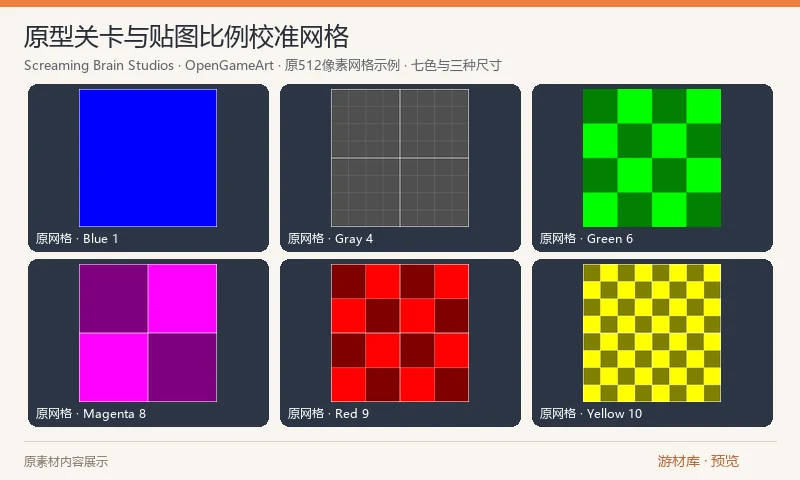Click the footer text '原素材内容展示'
Screen dimensions: 800x480
[x=66, y=462]
